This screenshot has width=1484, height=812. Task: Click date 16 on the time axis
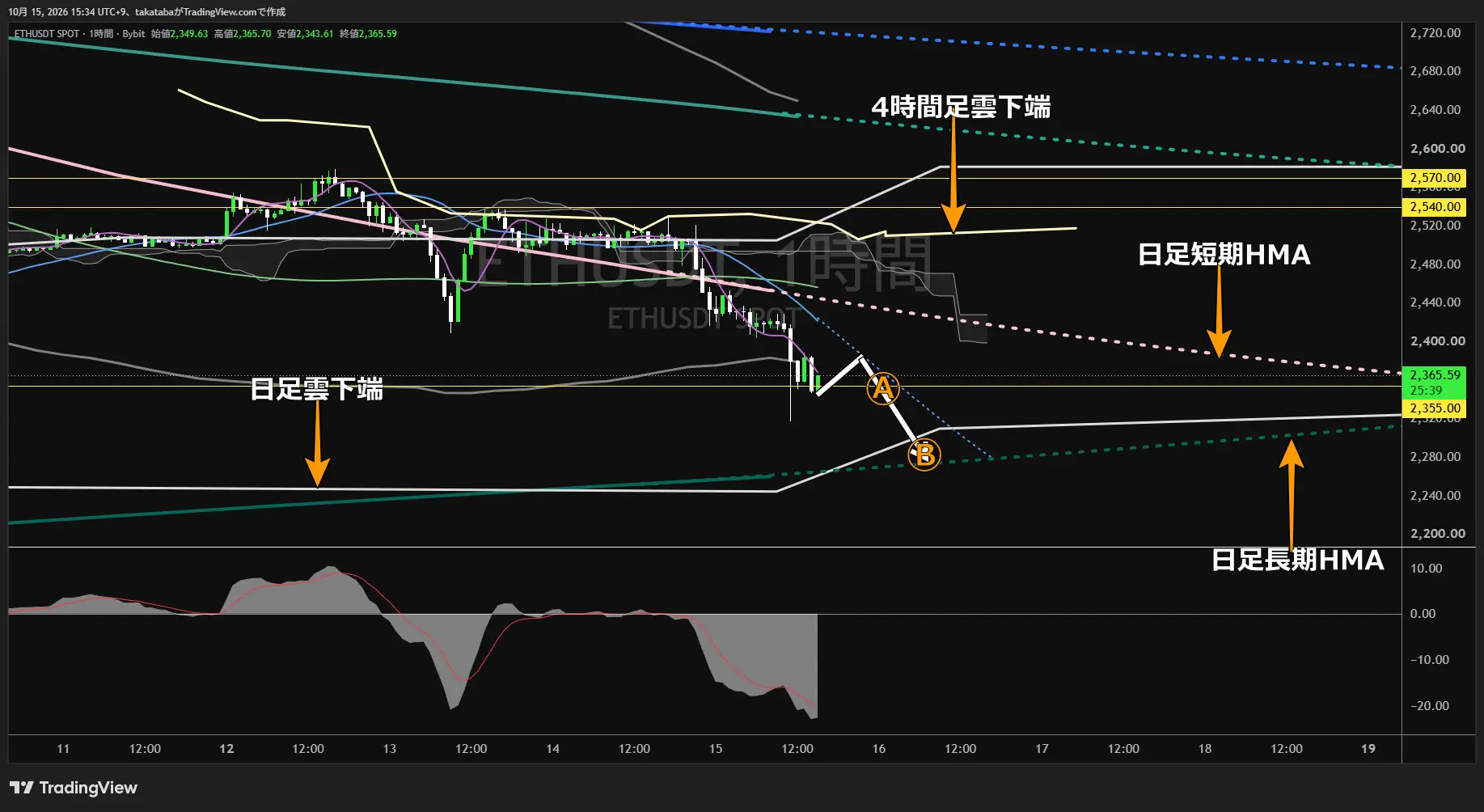click(x=879, y=749)
